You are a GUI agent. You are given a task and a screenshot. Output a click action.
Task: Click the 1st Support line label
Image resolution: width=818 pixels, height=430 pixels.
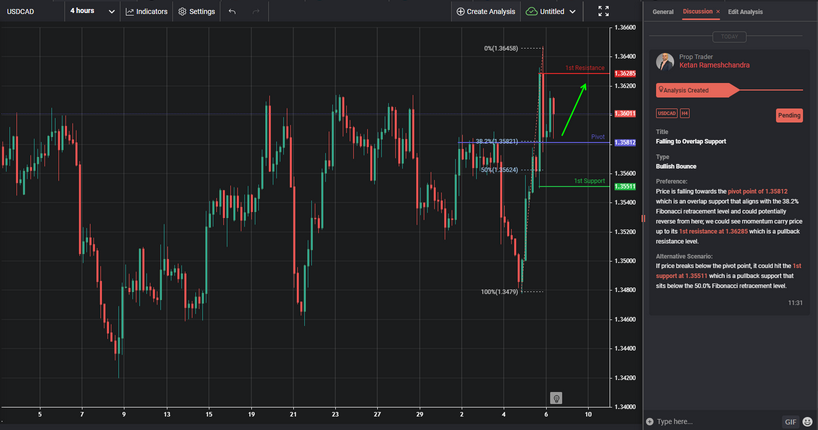590,181
